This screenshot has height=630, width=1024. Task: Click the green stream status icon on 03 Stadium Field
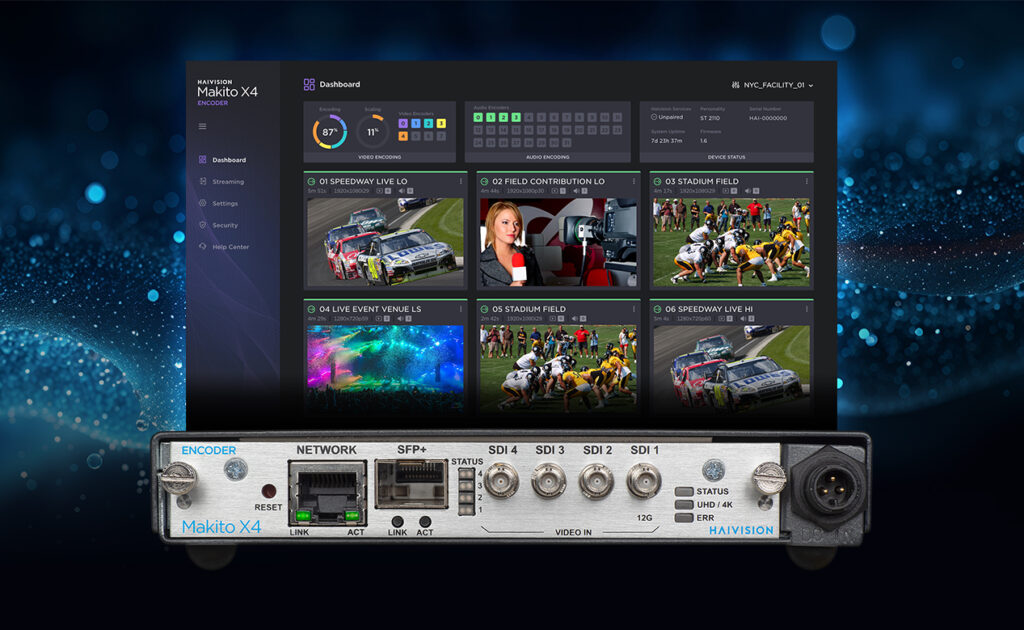point(656,181)
